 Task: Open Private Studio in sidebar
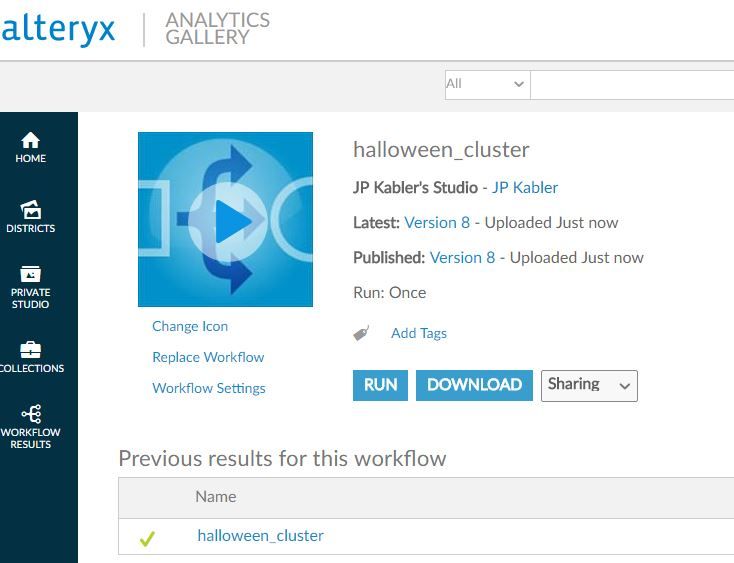point(30,287)
